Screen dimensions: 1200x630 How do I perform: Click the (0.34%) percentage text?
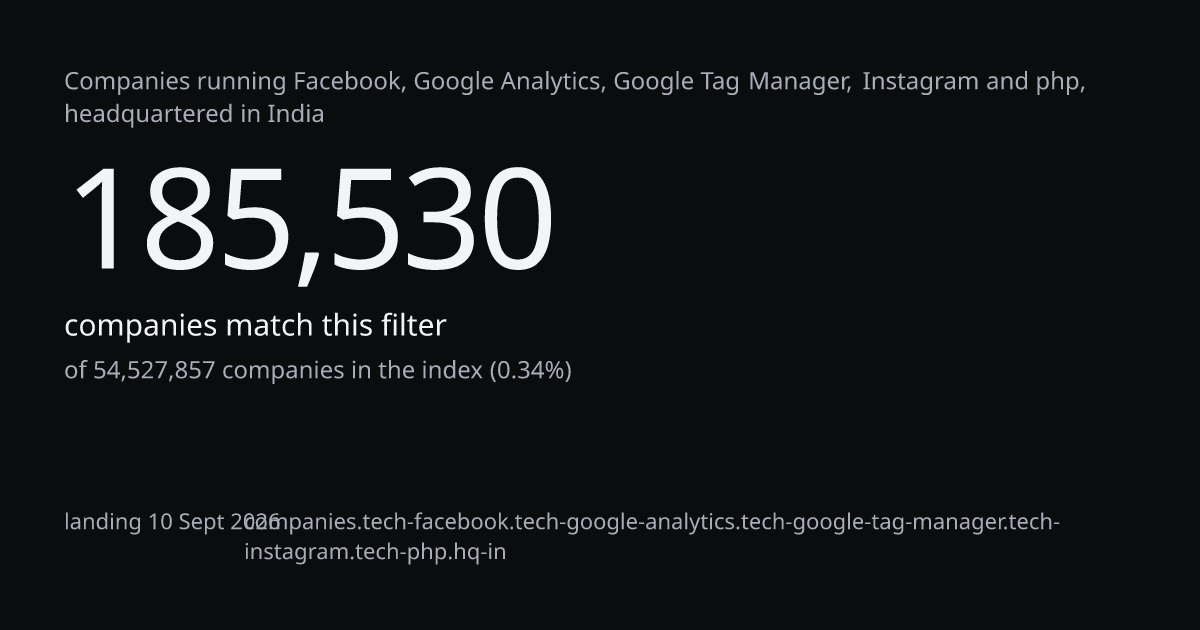(530, 371)
